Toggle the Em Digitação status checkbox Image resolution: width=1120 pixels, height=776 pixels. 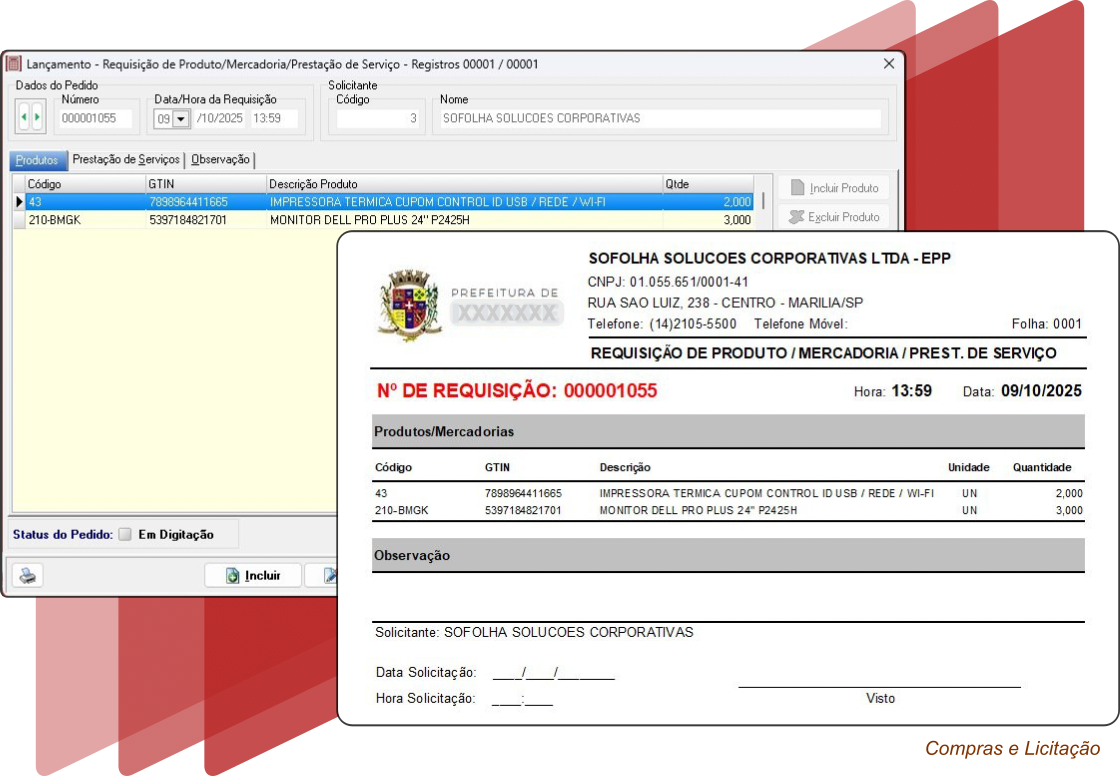(x=125, y=534)
